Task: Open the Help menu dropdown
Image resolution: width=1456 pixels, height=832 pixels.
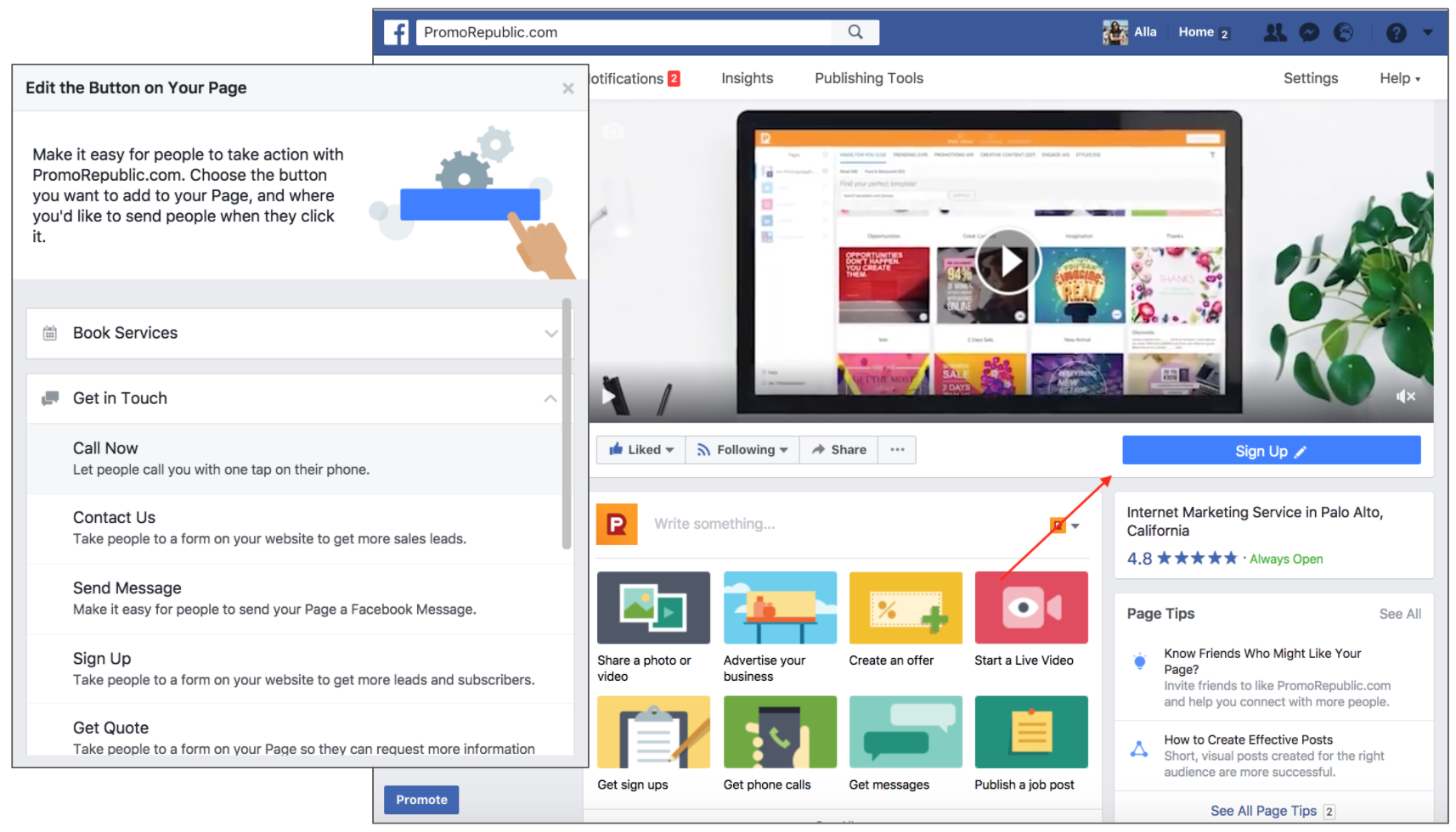Action: tap(1400, 78)
